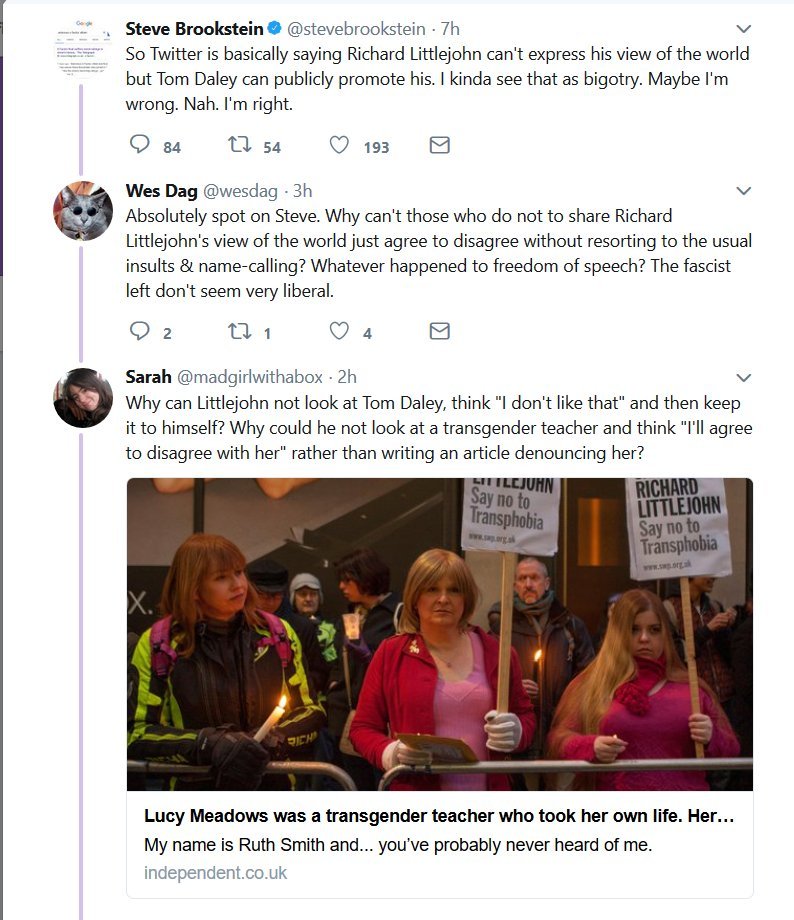Open @madgirlwithabox profile handle
This screenshot has width=794, height=920.
[x=250, y=377]
